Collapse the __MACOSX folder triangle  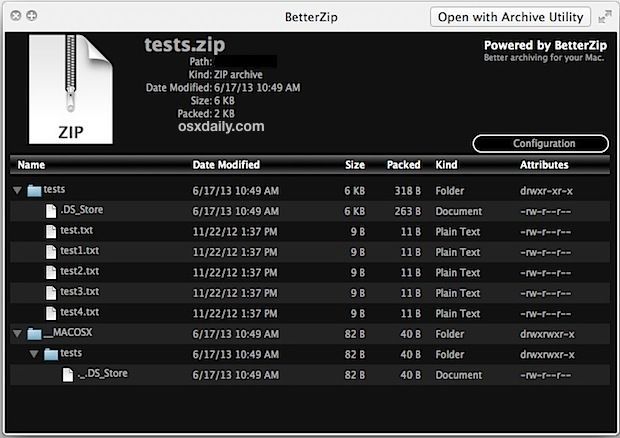click(17, 334)
